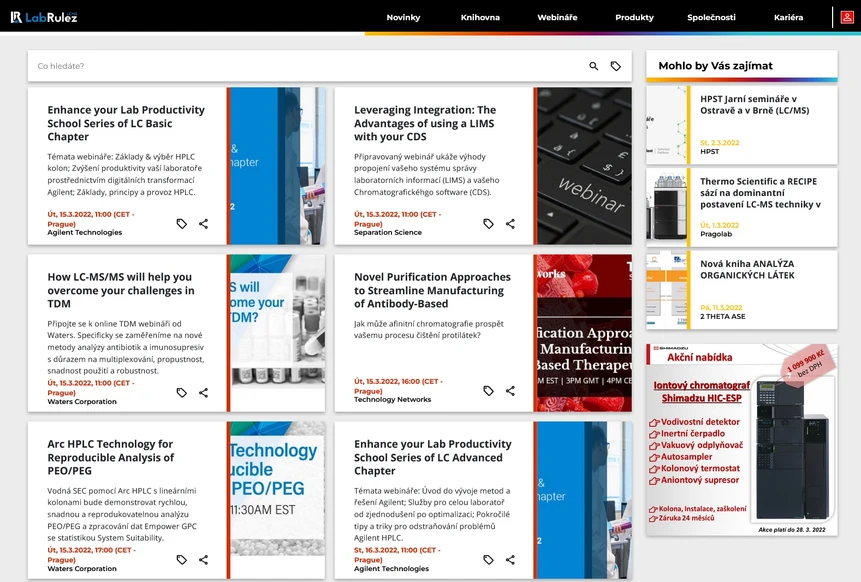
Task: Open 'Novel Purification Approaches to Streamline Manufacturing' title
Action: pos(432,290)
